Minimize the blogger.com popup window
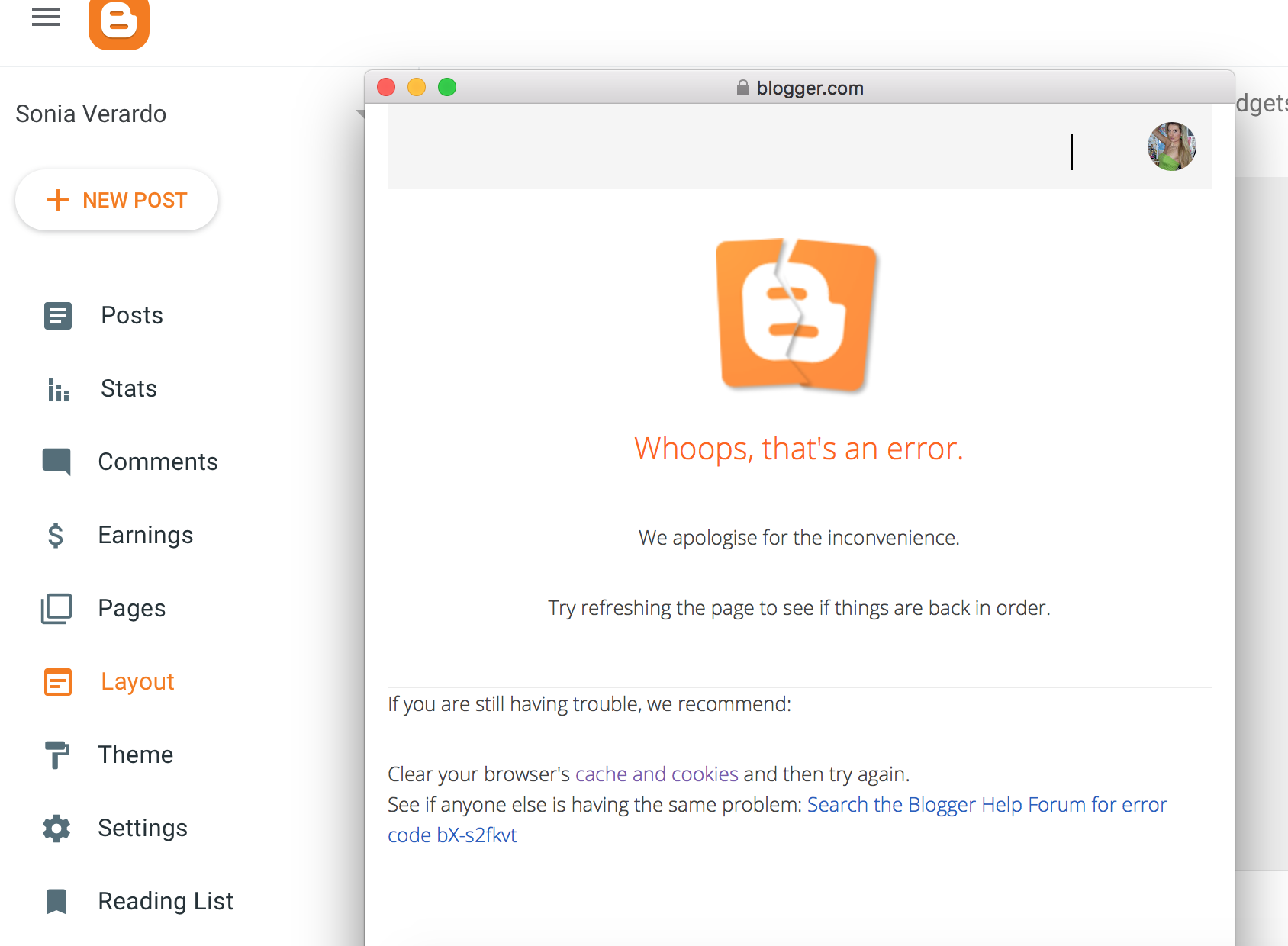Viewport: 1288px width, 946px height. coord(417,87)
